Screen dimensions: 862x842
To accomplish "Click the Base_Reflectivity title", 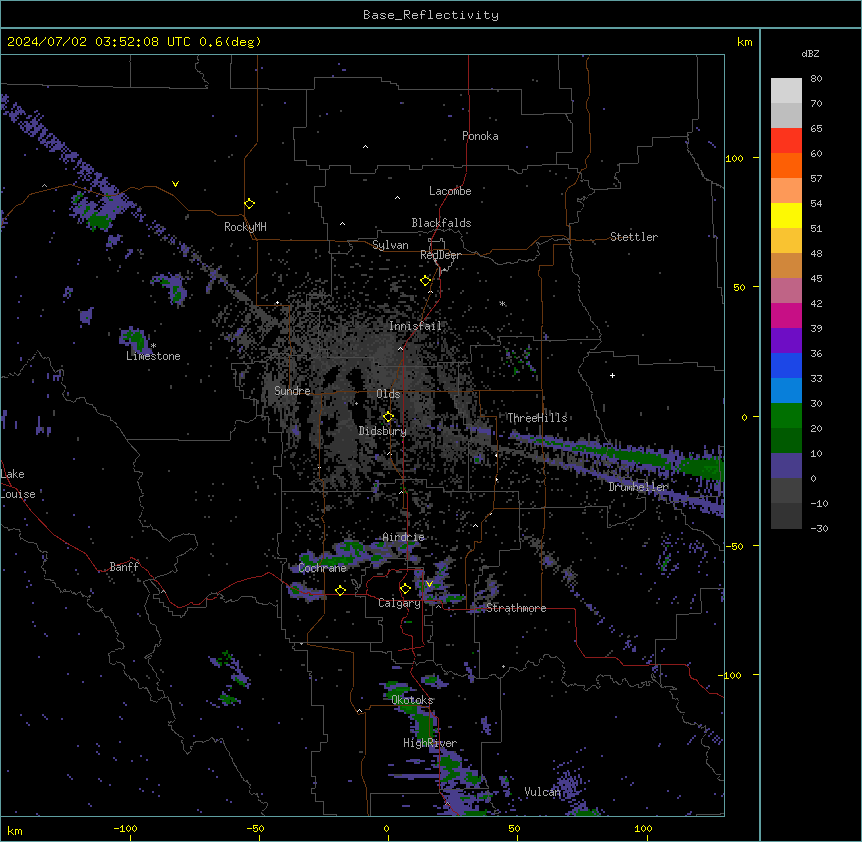I will 431,15.
